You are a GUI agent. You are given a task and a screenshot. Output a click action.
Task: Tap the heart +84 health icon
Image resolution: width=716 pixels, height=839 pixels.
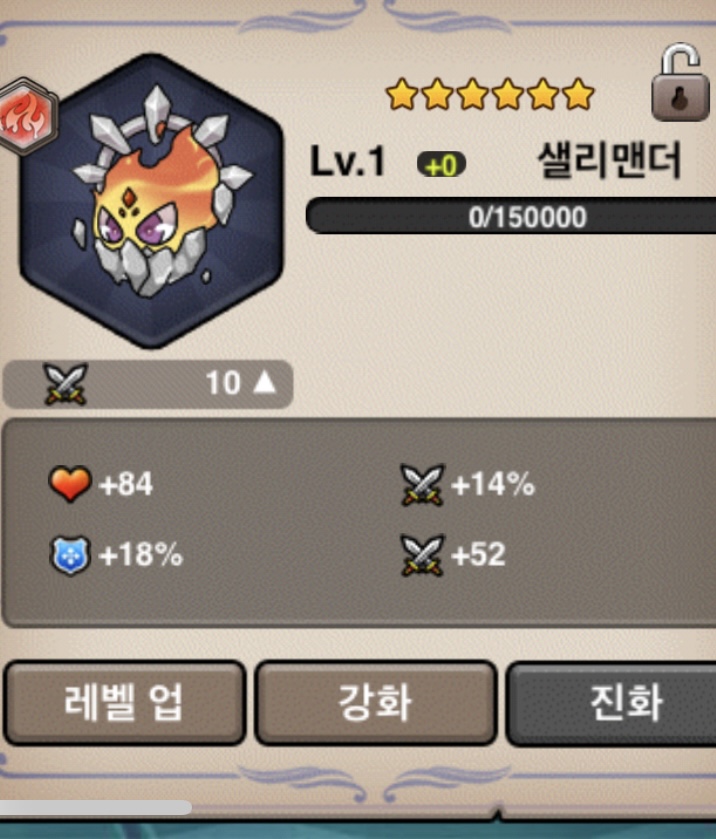pyautogui.click(x=70, y=483)
